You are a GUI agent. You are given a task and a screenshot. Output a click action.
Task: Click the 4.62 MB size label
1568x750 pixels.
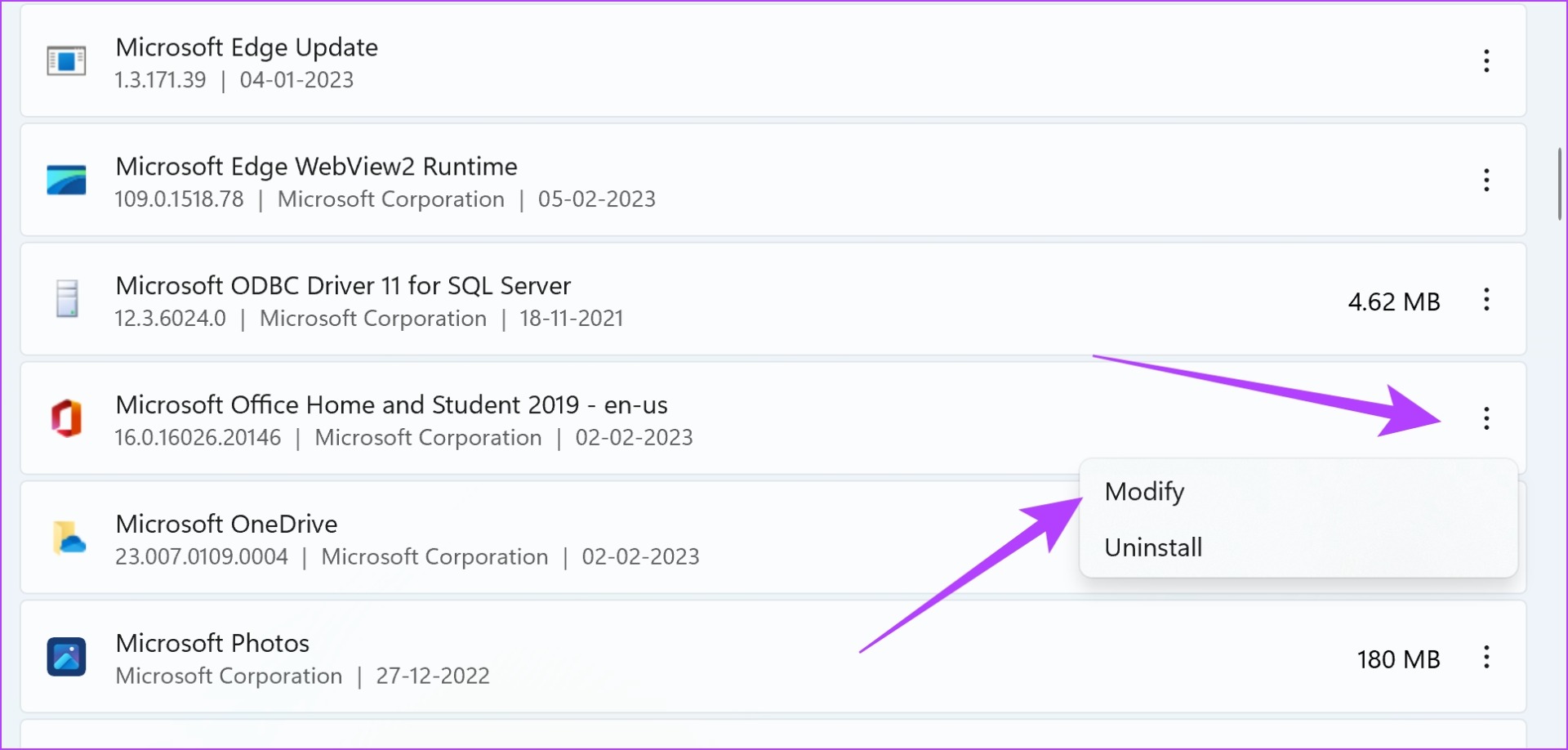[1394, 301]
